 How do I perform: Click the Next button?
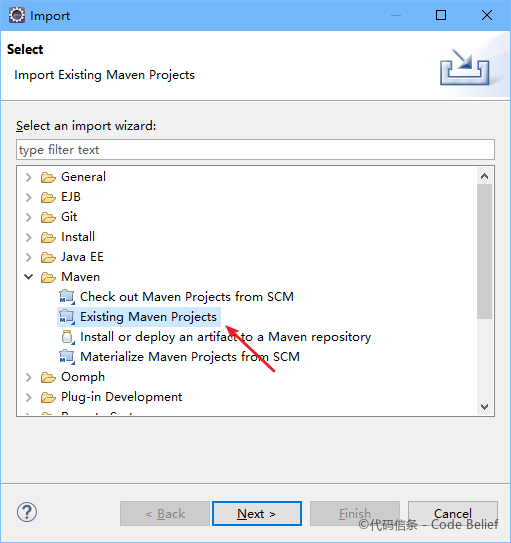point(257,514)
